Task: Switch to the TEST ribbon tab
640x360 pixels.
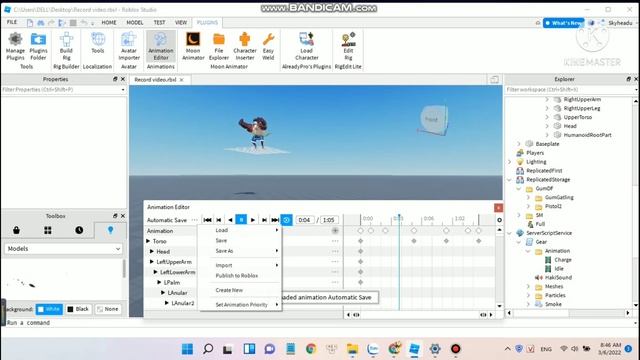Action: (160, 22)
